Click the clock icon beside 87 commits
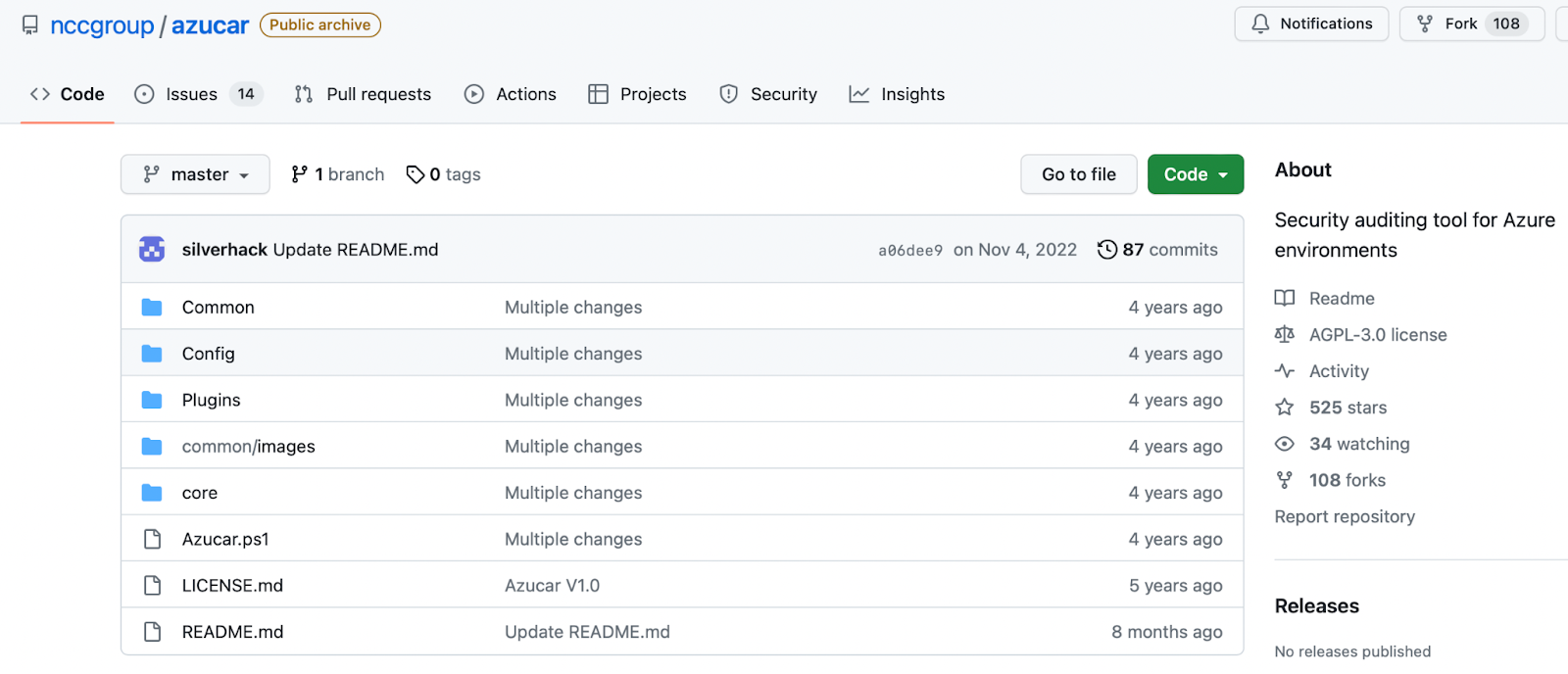Screen dimensions: 1568x674 pyautogui.click(x=1107, y=250)
